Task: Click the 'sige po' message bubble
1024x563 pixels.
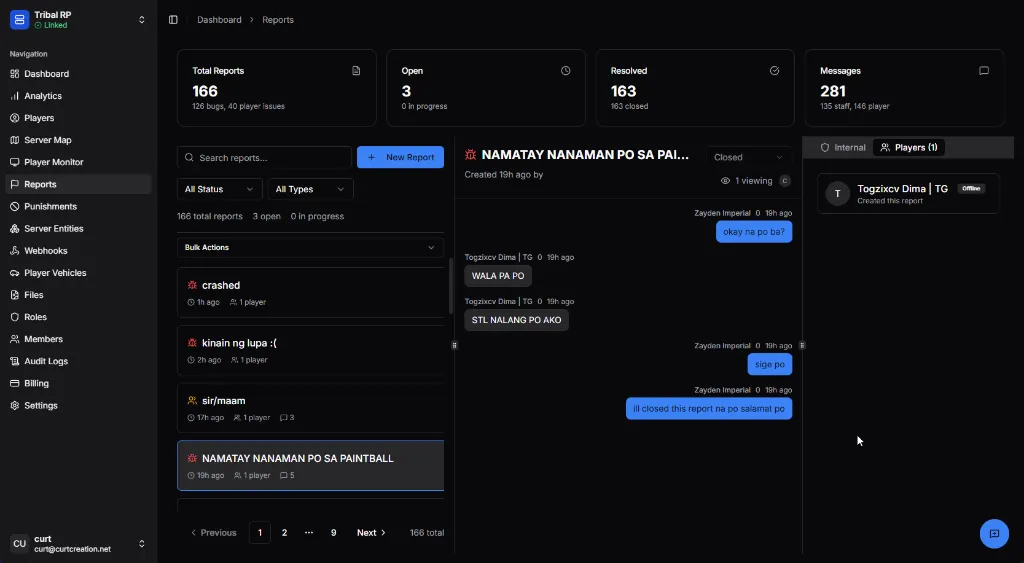Action: click(x=770, y=364)
